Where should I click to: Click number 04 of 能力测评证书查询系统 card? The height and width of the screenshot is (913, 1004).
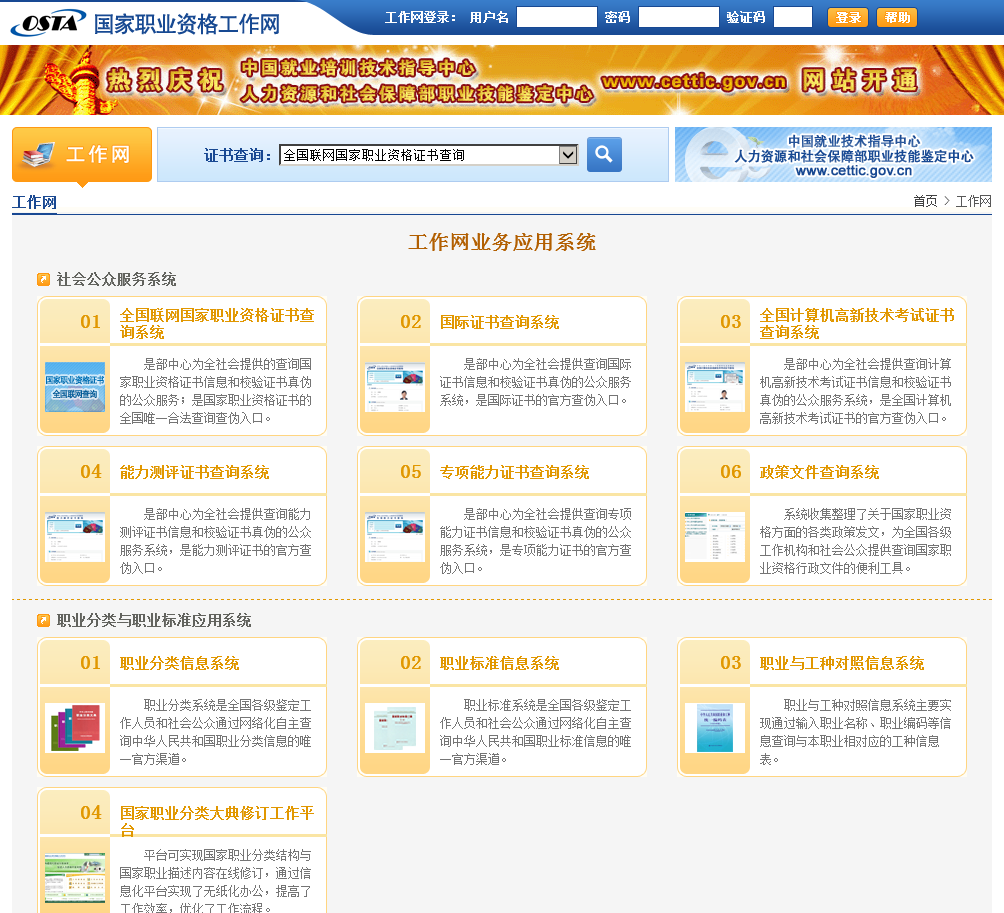(x=90, y=472)
